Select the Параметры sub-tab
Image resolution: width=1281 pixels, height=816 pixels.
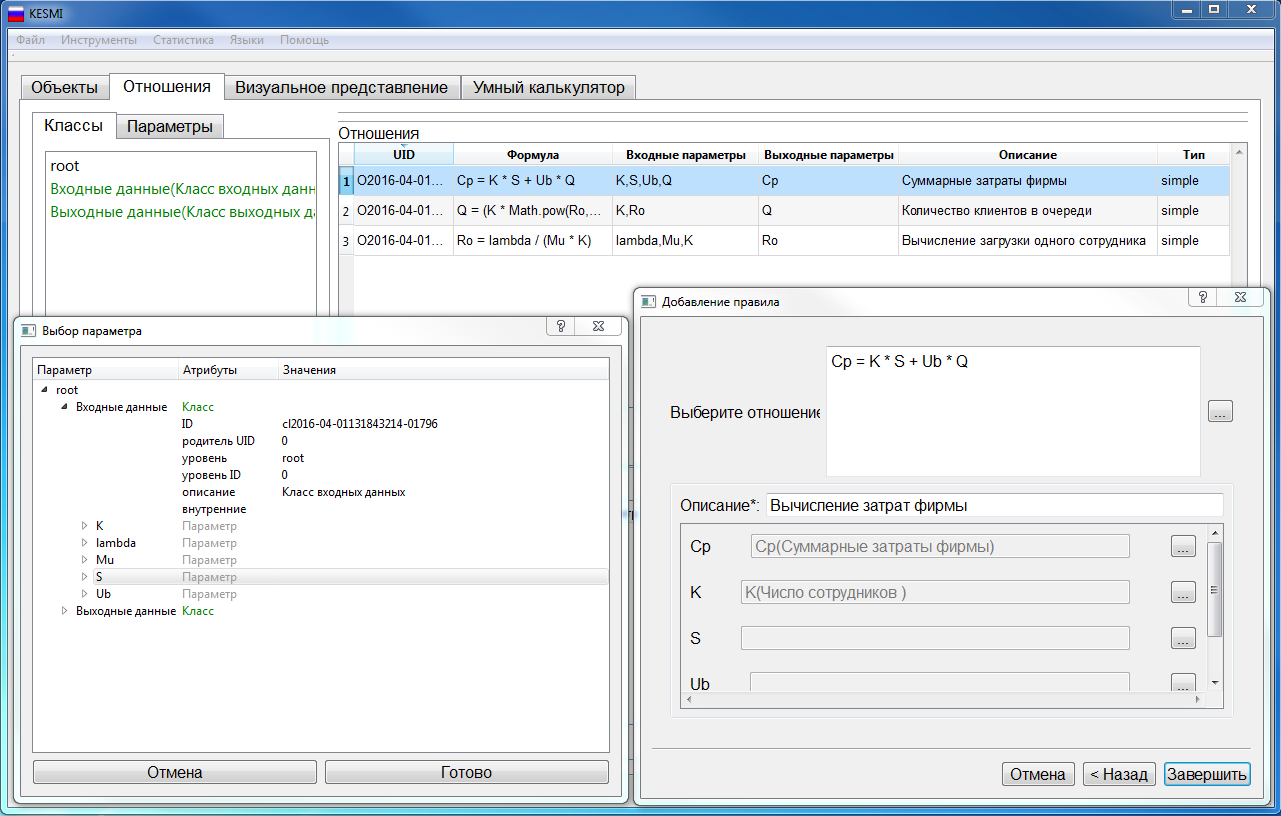170,127
